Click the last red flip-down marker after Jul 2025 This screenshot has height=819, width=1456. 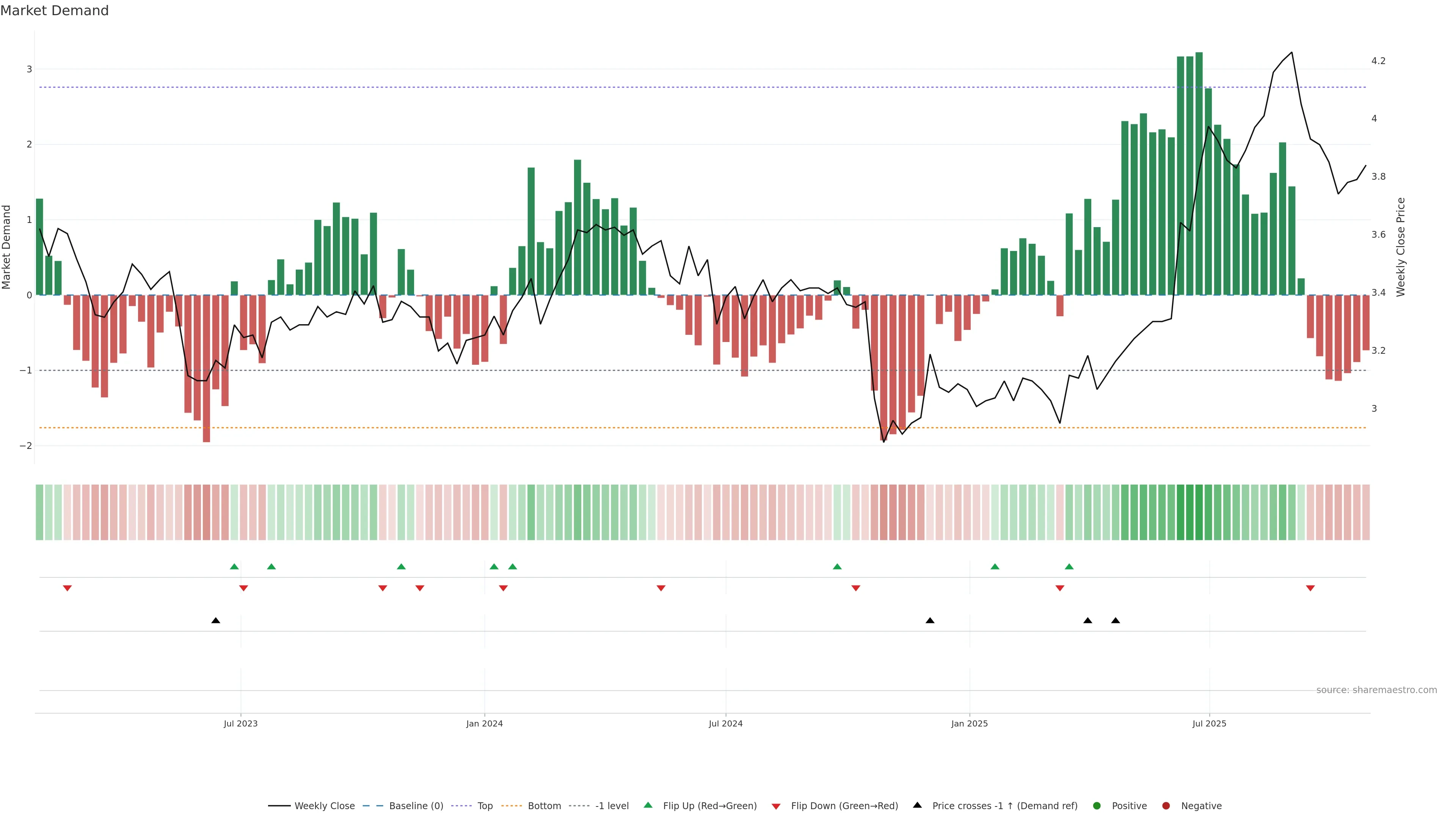1310,588
